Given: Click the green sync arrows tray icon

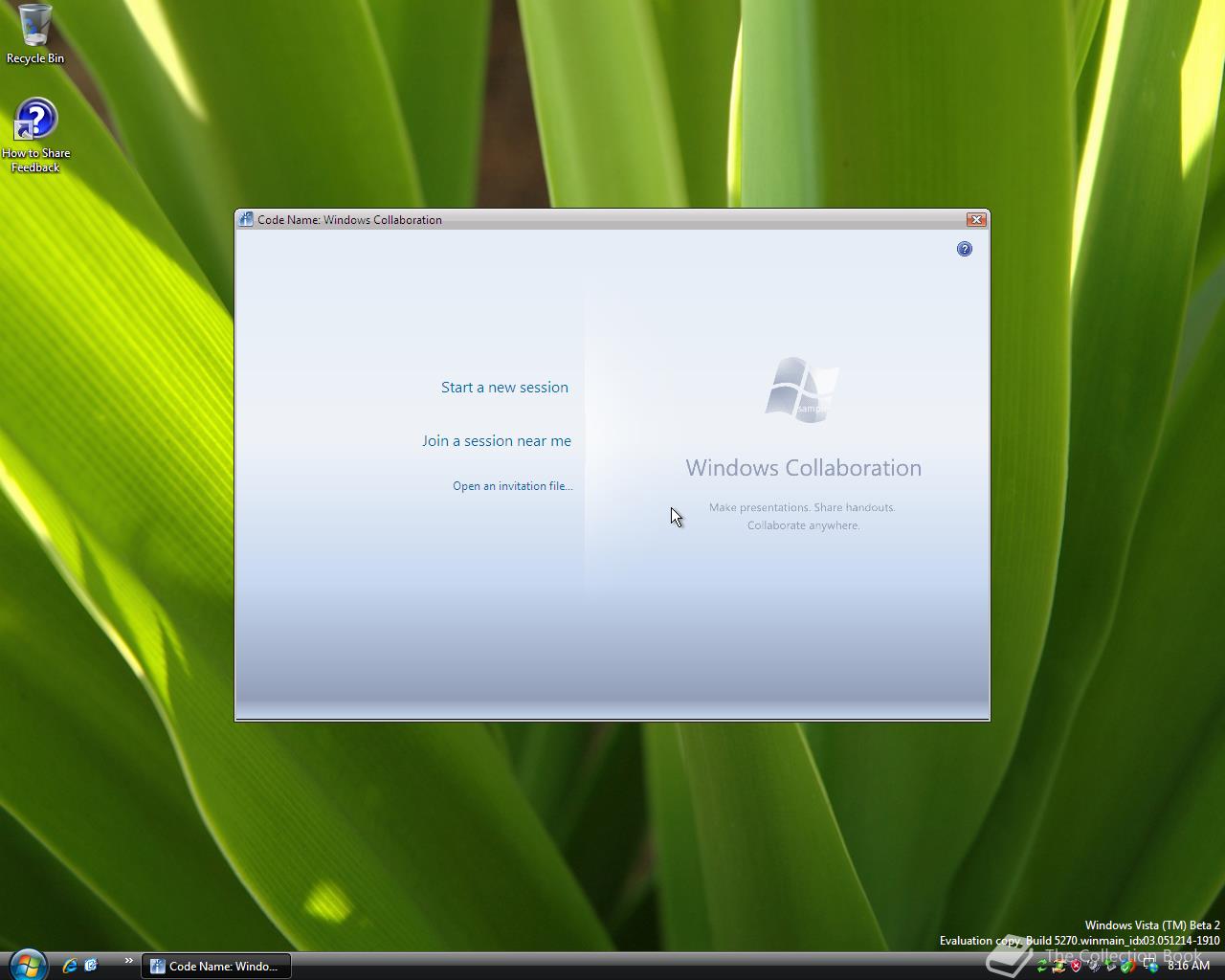Looking at the screenshot, I should click(1042, 966).
